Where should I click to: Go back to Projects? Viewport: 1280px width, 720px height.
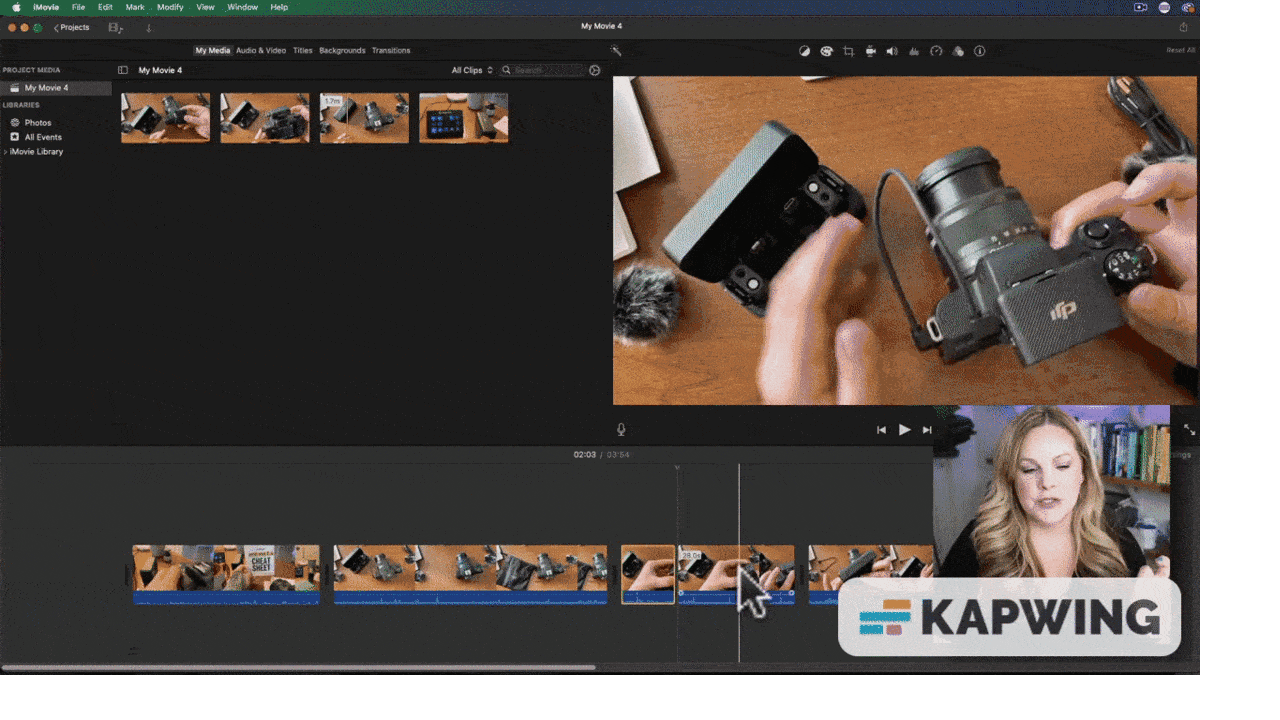tap(72, 28)
